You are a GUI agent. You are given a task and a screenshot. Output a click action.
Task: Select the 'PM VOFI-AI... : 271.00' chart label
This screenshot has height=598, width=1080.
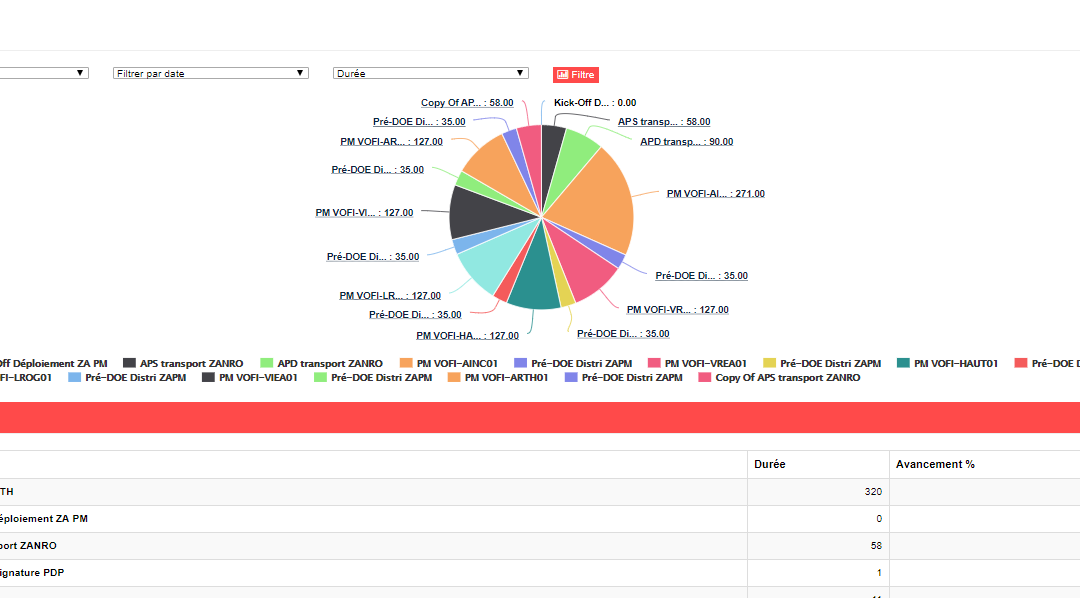coord(716,194)
